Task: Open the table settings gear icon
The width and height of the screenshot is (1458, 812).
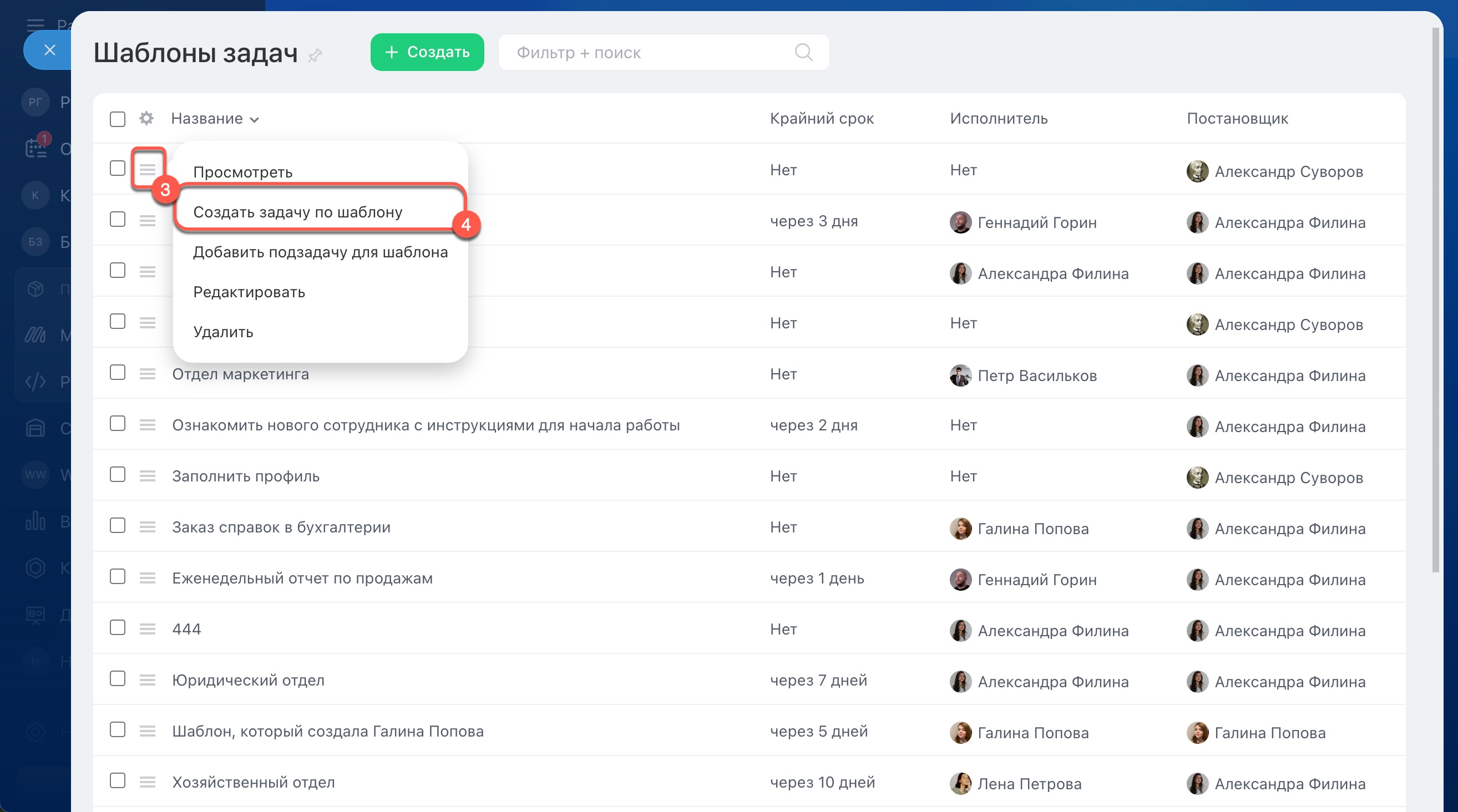Action: (x=146, y=118)
